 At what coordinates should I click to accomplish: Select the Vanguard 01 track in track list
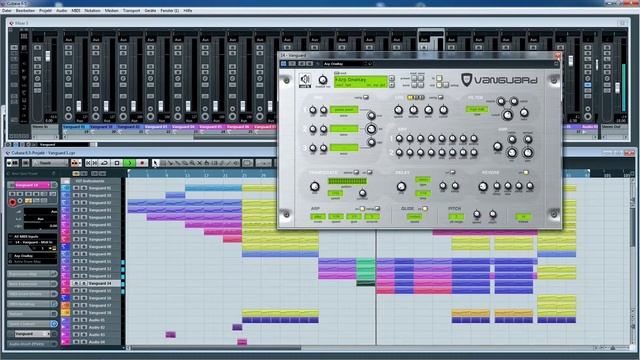coord(100,188)
